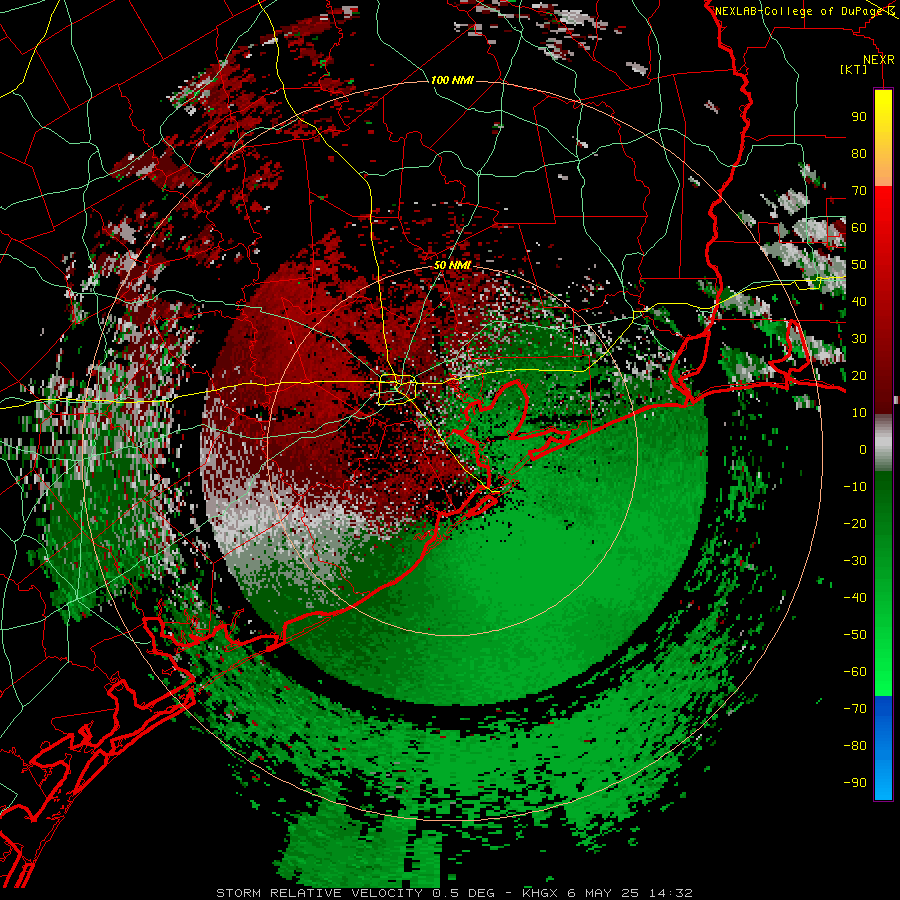This screenshot has width=900, height=900.
Task: Click the -60 value on velocity scale
Action: 855,672
